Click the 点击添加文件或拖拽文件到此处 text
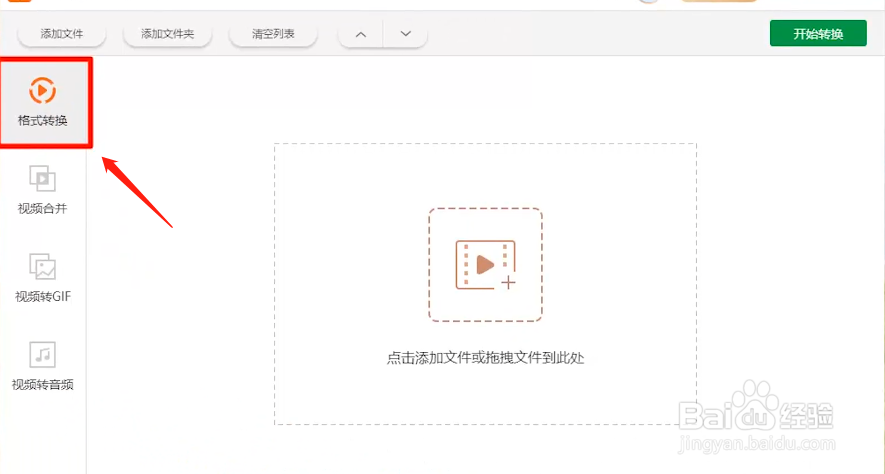 (485, 358)
